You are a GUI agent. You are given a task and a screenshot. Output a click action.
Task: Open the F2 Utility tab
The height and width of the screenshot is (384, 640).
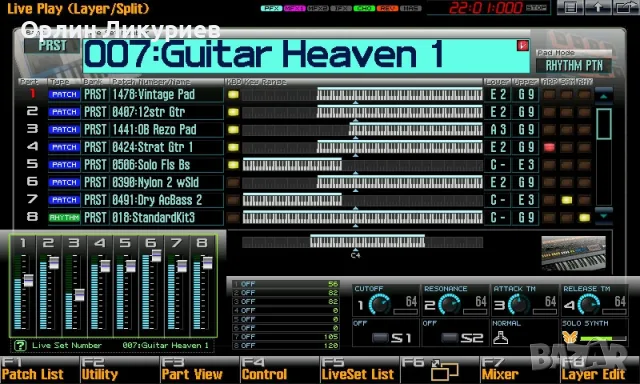tap(119, 369)
